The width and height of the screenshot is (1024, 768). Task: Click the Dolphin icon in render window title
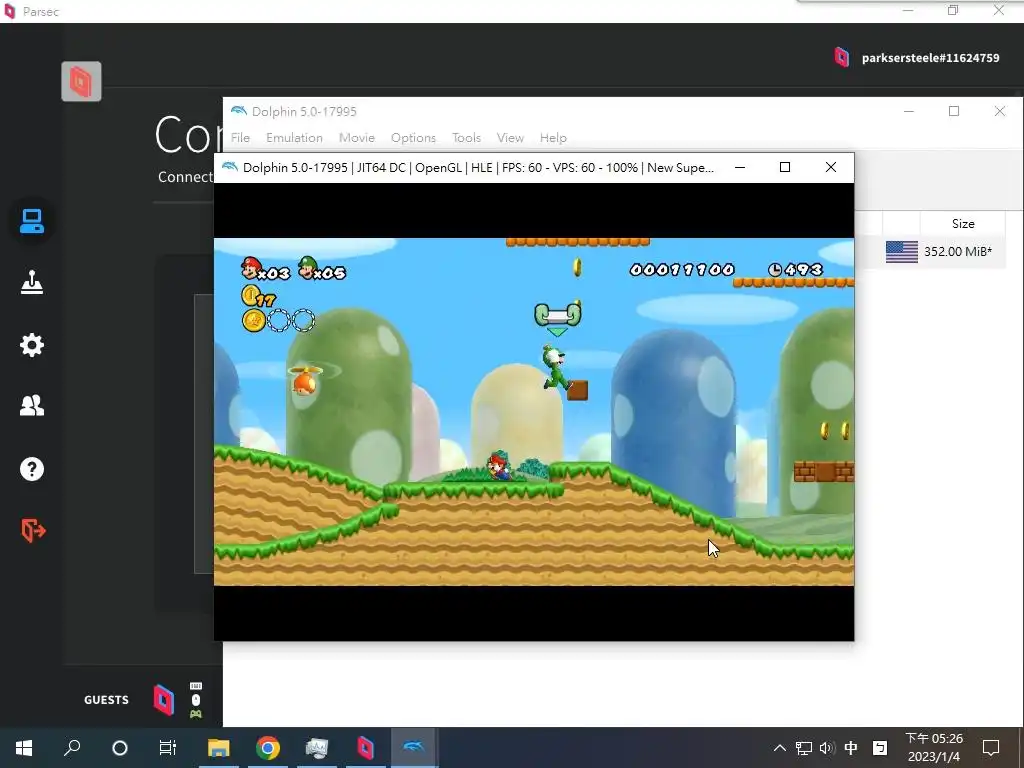229,167
